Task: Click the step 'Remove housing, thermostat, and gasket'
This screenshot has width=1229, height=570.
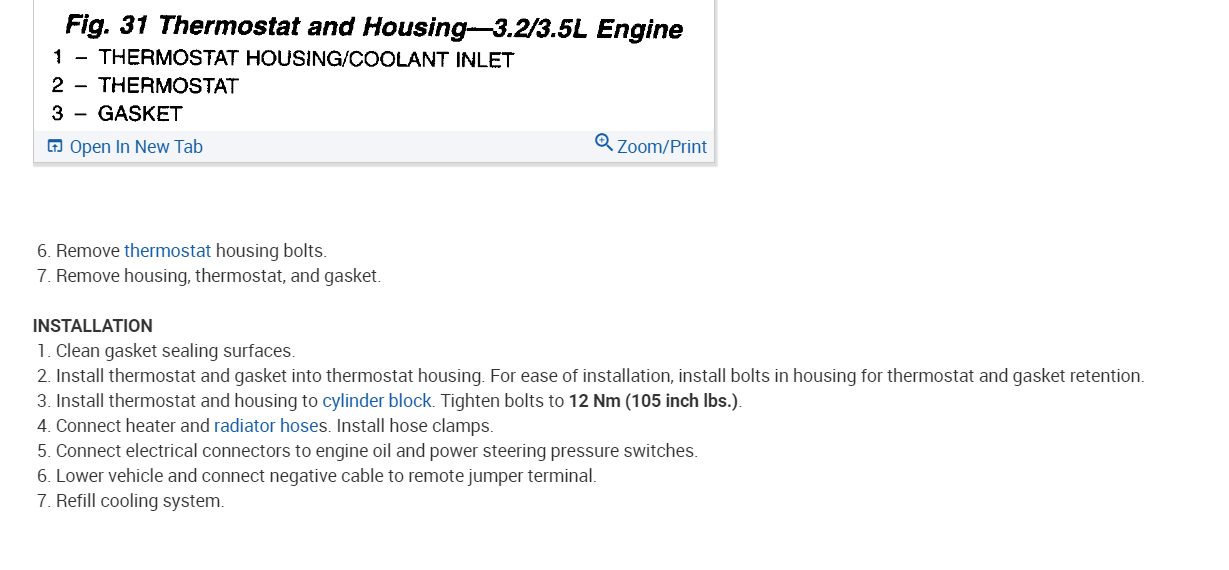Action: pos(218,276)
